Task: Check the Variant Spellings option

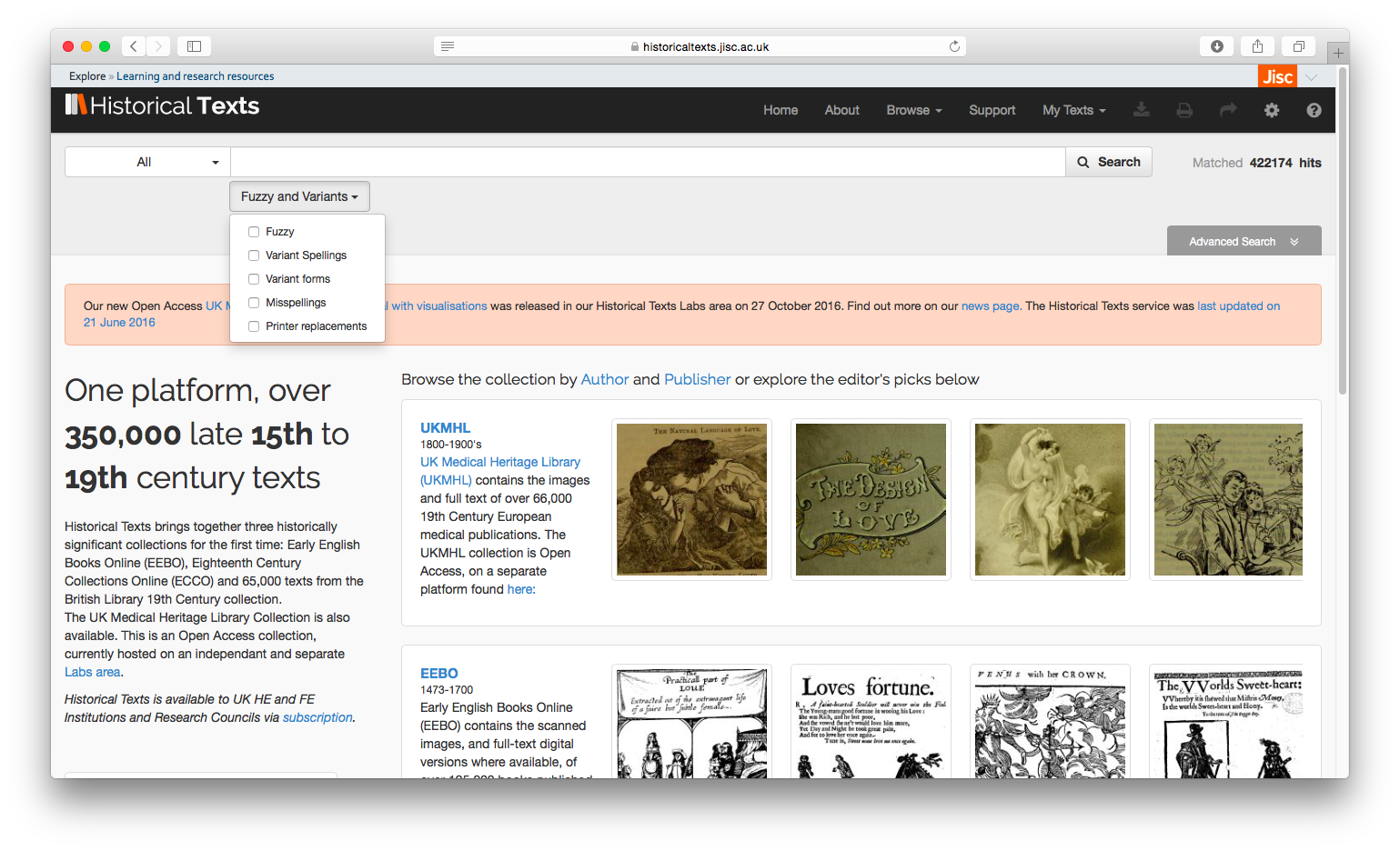Action: pyautogui.click(x=254, y=255)
